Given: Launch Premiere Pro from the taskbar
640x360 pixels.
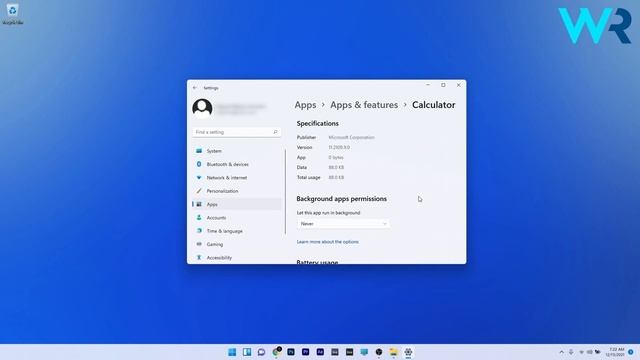Looking at the screenshot, I should [305, 352].
